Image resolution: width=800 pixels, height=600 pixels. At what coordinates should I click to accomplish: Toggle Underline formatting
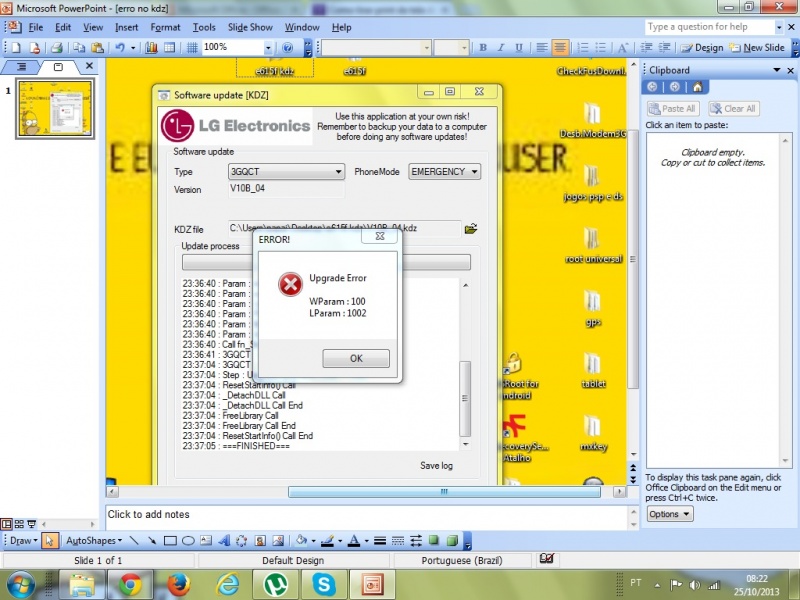click(519, 48)
